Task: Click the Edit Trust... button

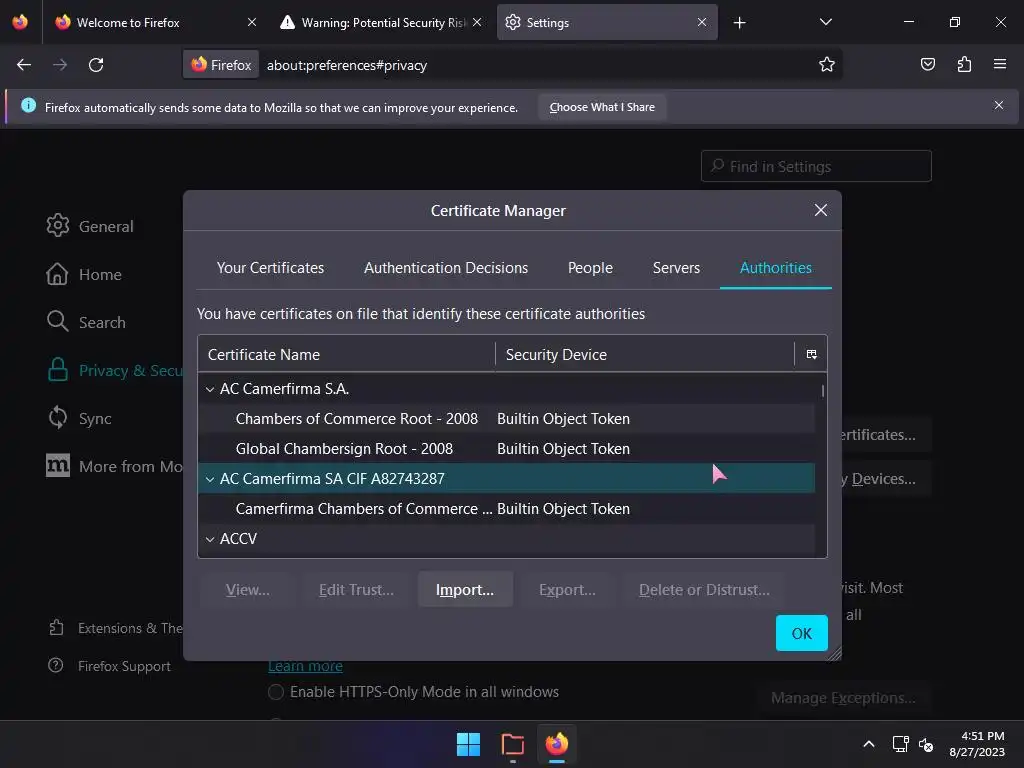Action: pos(357,590)
